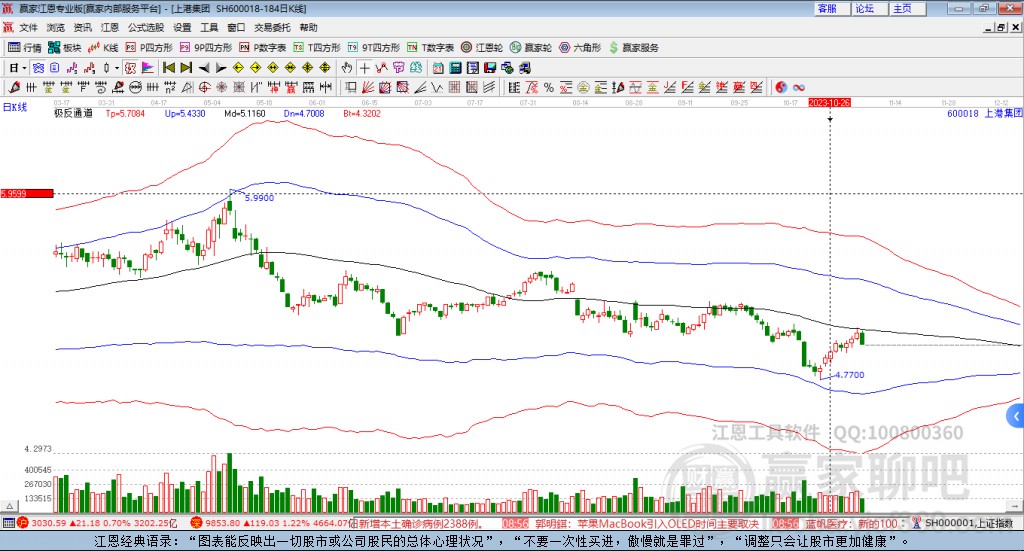Click the red-blue yin-yang icon
This screenshot has height=551, width=1024.
tap(781, 87)
